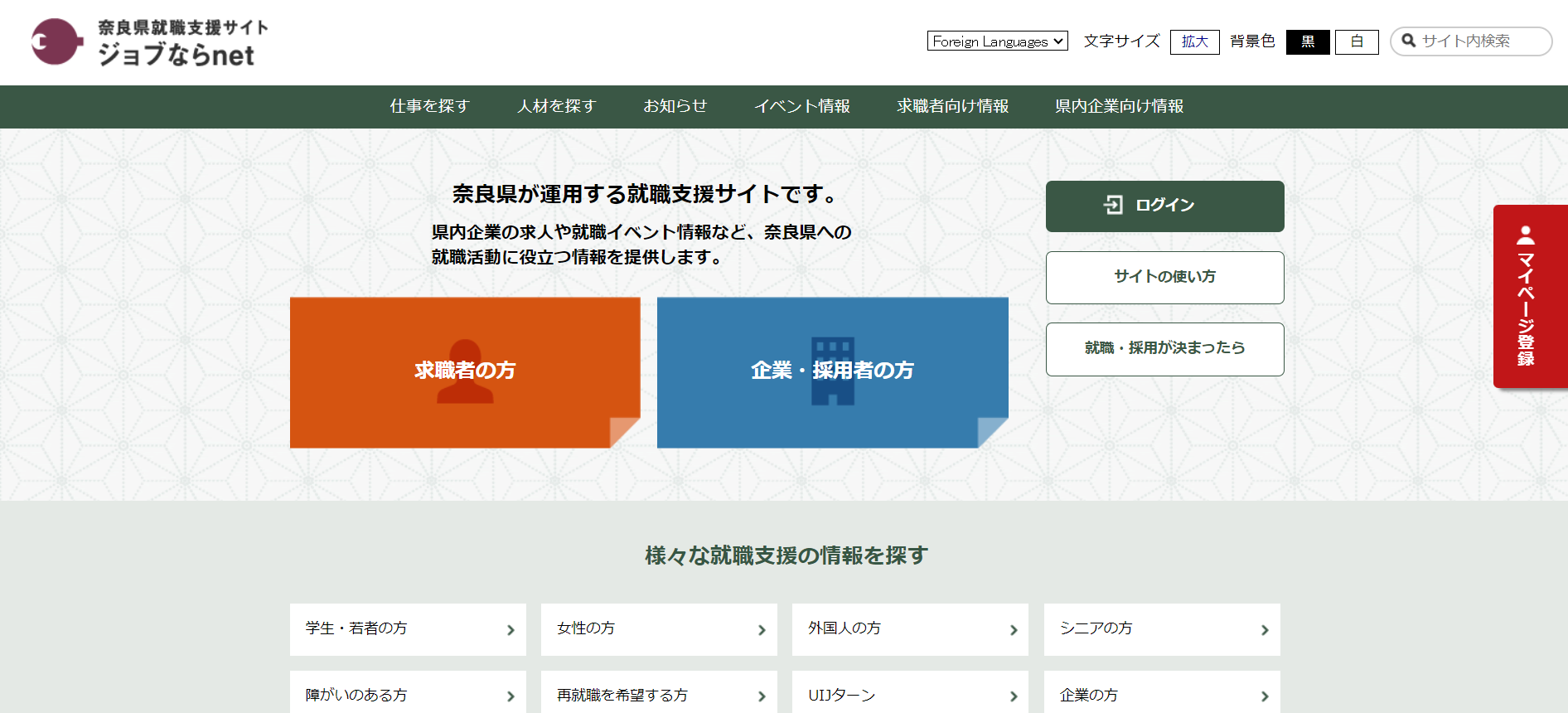
Task: Click the login arrow icon
Action: 1113,205
